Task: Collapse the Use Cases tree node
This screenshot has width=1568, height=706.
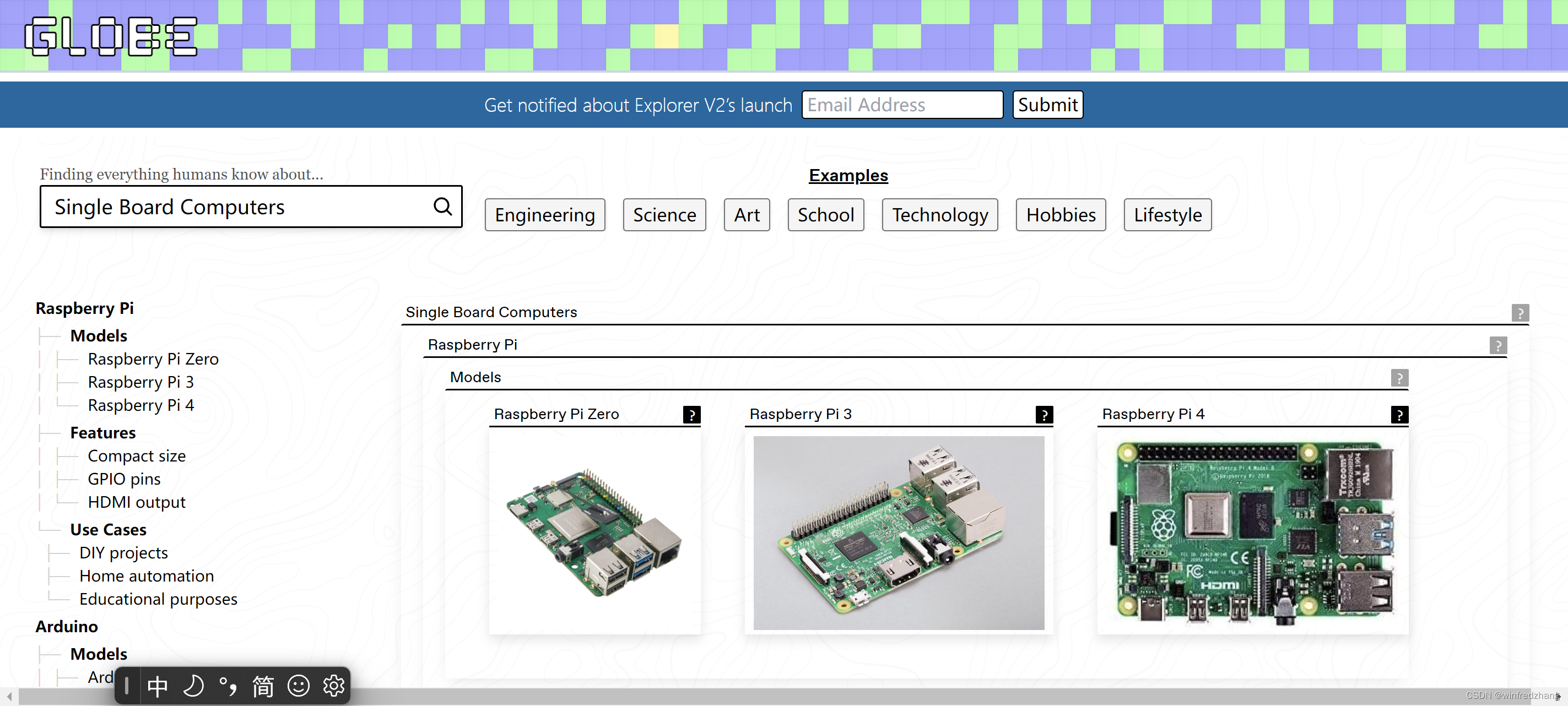Action: pyautogui.click(x=108, y=530)
